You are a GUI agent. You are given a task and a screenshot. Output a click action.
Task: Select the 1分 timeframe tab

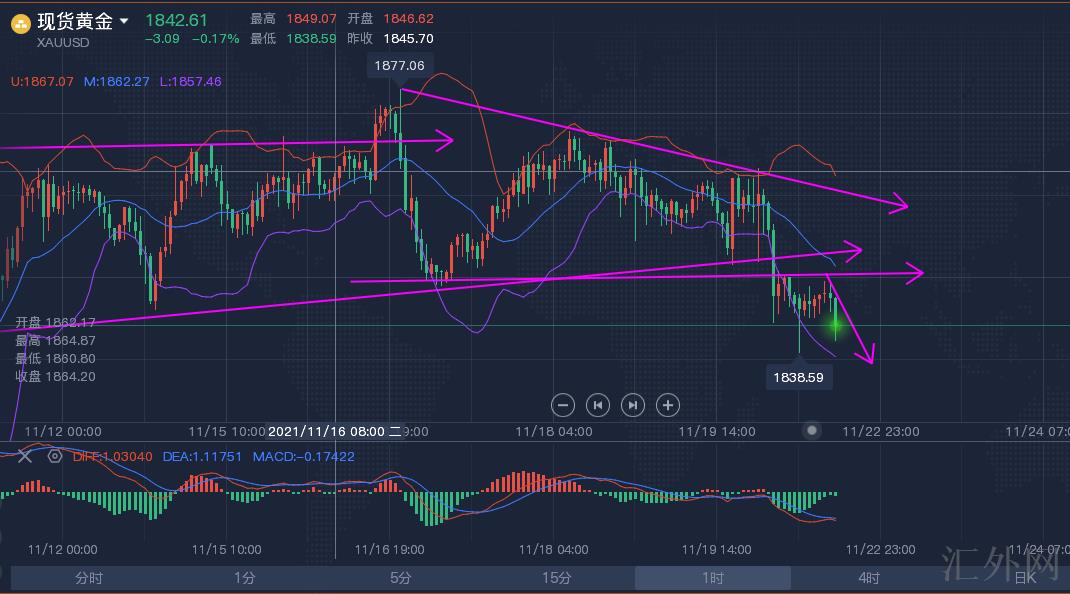(x=244, y=578)
